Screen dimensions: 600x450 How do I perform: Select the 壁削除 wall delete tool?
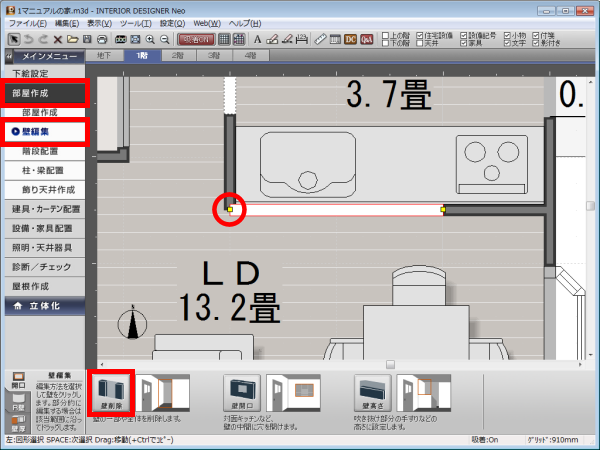point(111,391)
